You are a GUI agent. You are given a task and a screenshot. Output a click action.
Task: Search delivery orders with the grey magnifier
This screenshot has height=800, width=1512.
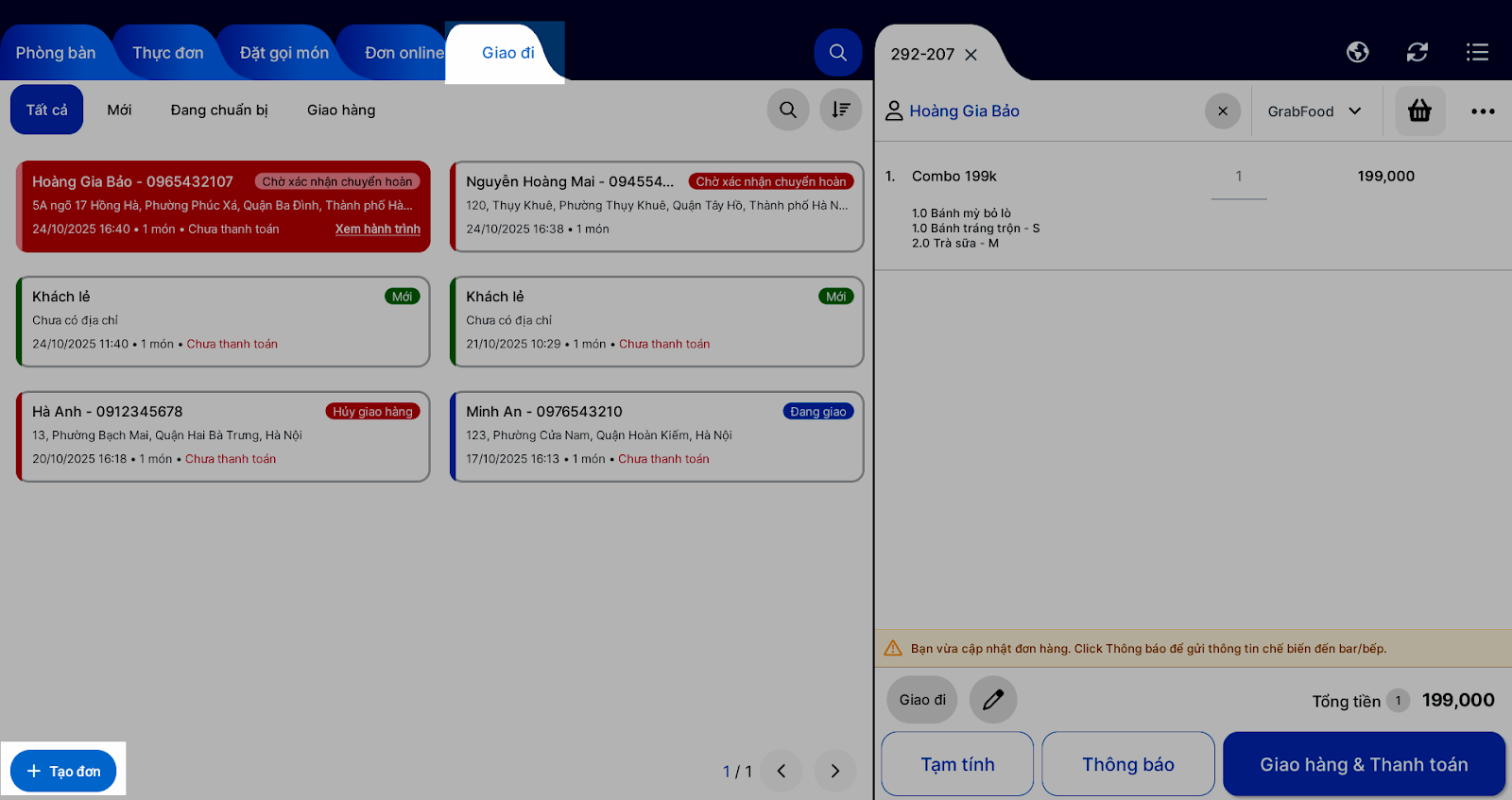(788, 110)
